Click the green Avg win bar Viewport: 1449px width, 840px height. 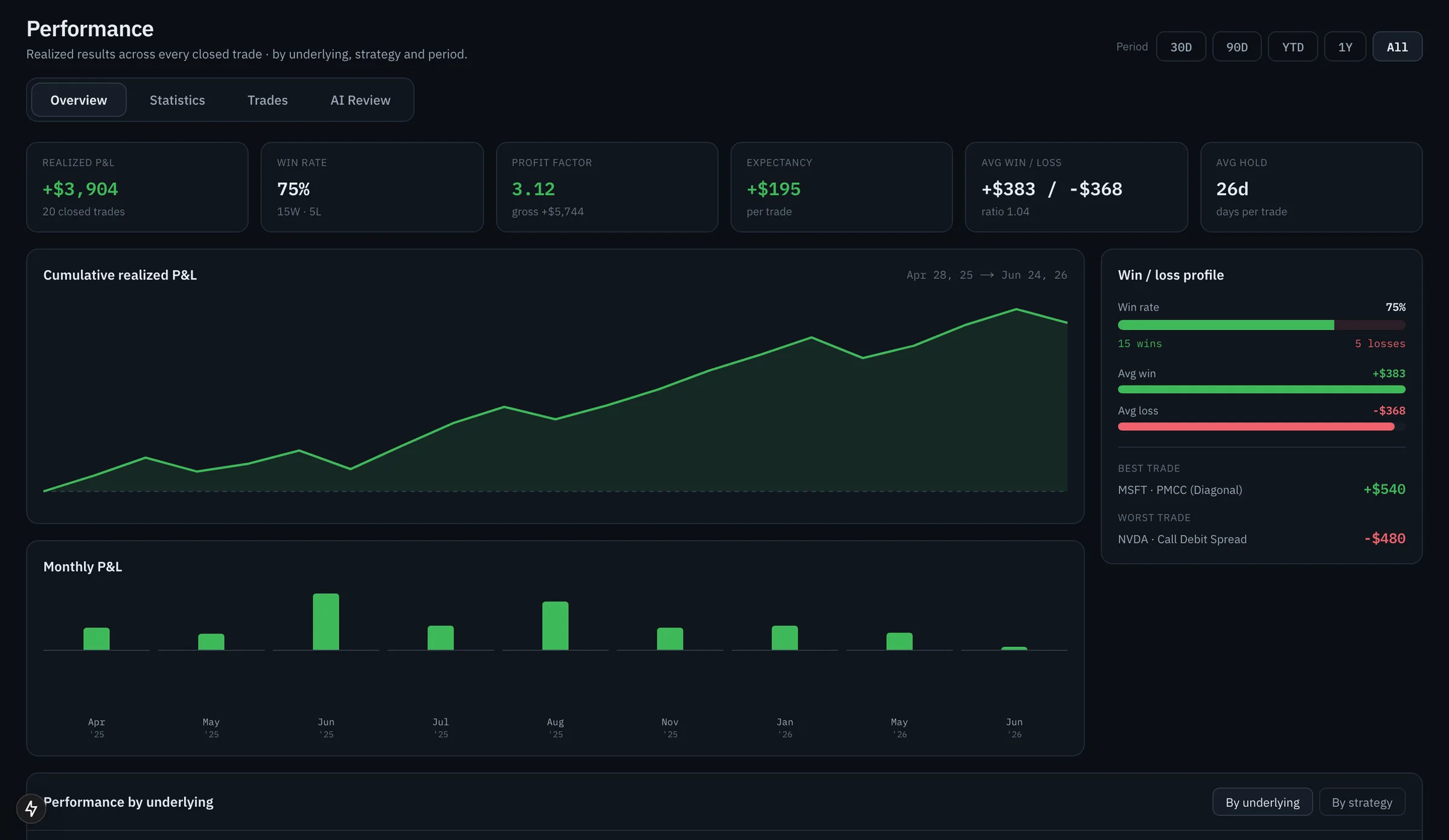pos(1261,390)
